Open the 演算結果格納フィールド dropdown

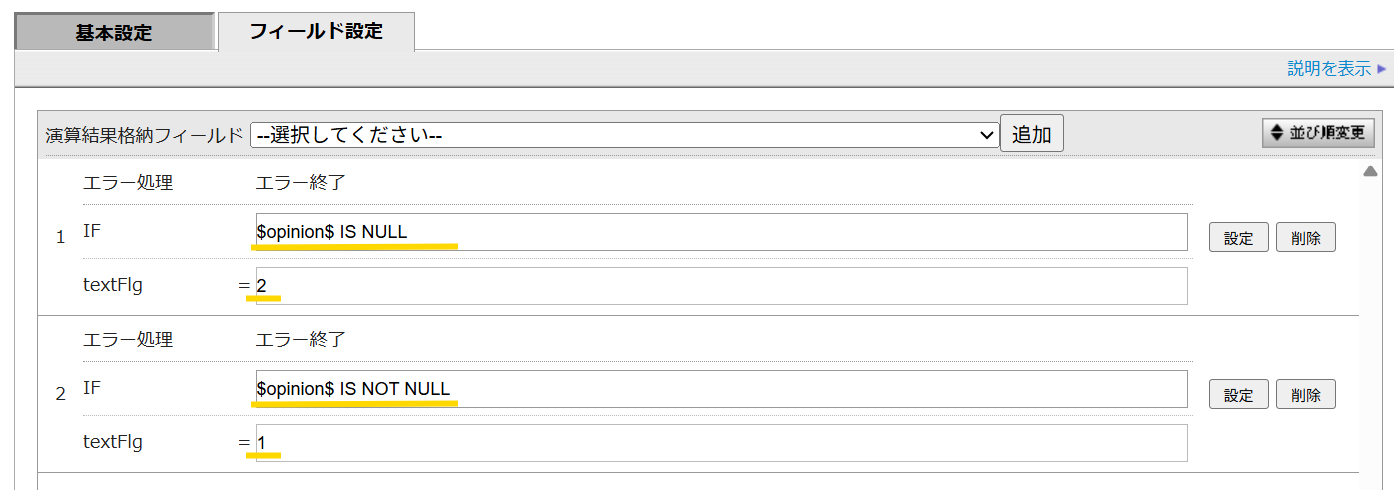(624, 135)
